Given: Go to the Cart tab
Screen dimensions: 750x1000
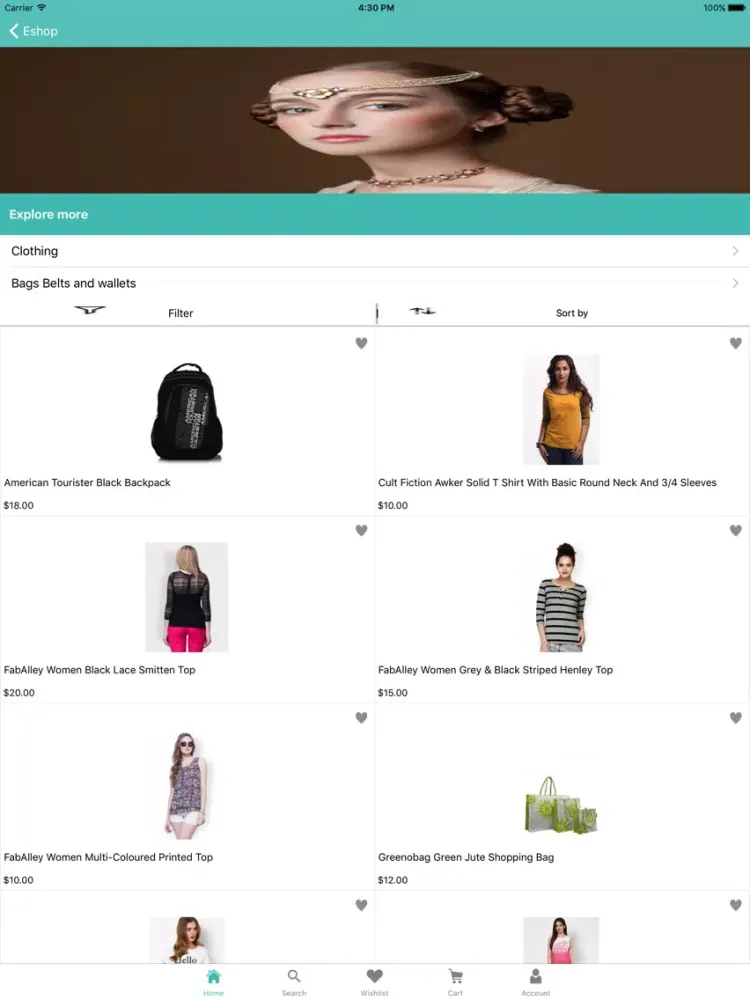Looking at the screenshot, I should point(455,982).
